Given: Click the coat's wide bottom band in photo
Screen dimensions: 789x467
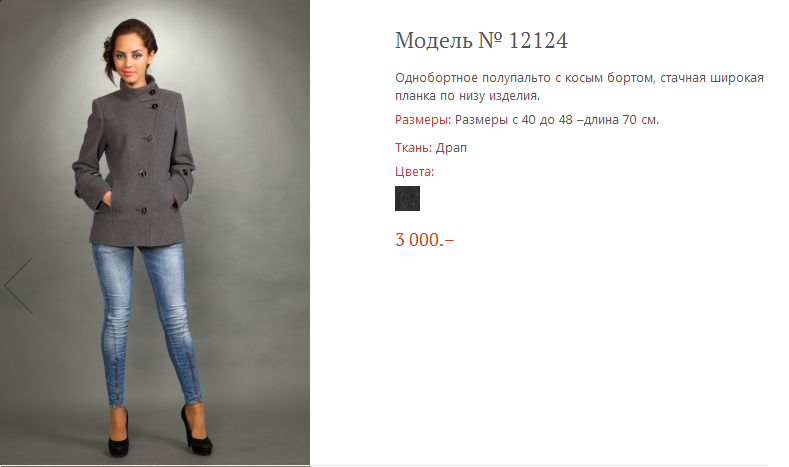Looking at the screenshot, I should [135, 232].
